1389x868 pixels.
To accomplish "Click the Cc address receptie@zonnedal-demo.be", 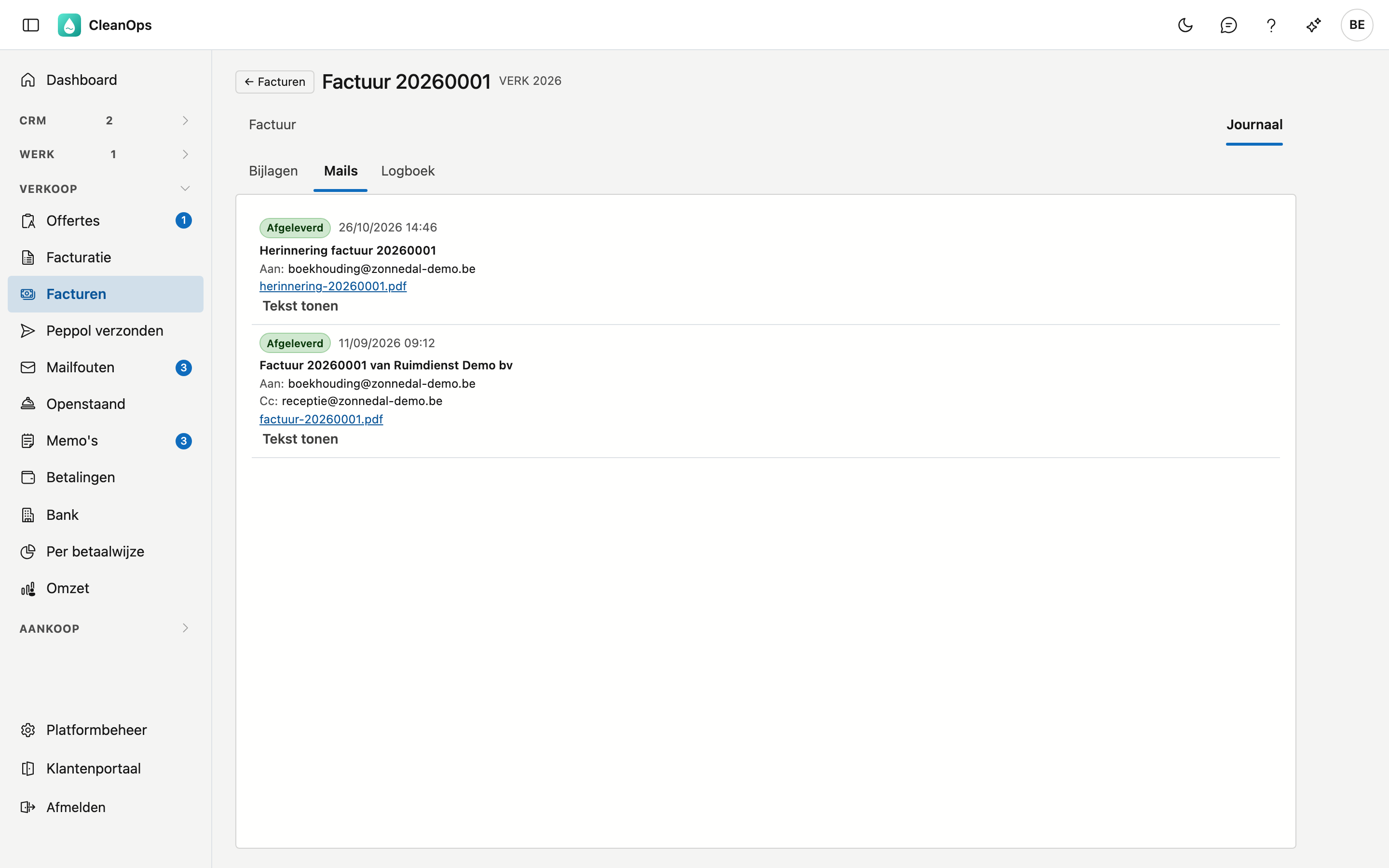I will [x=362, y=401].
